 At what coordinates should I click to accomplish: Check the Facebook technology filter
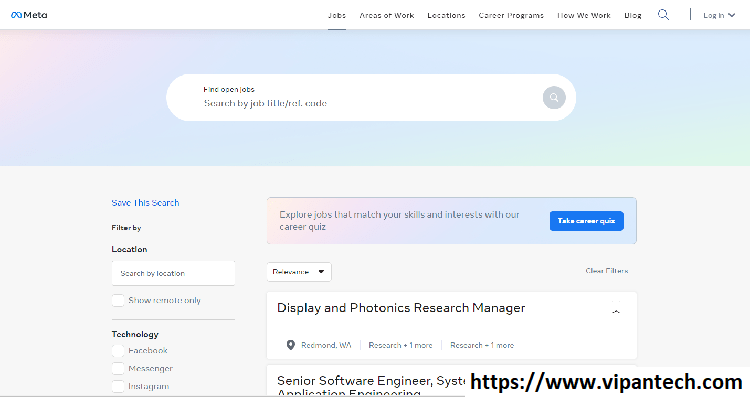(x=118, y=351)
